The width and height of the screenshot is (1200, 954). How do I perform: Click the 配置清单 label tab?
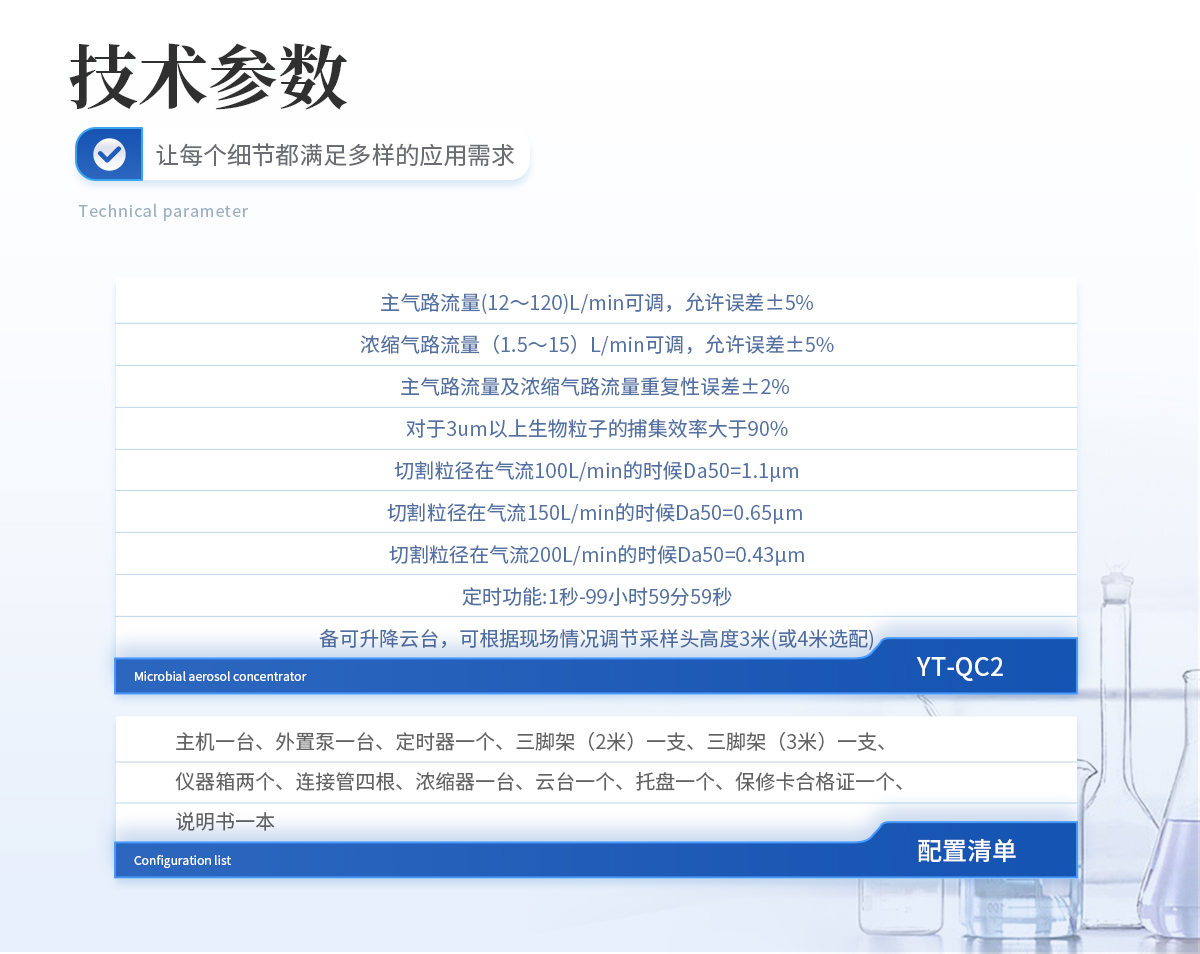[966, 851]
